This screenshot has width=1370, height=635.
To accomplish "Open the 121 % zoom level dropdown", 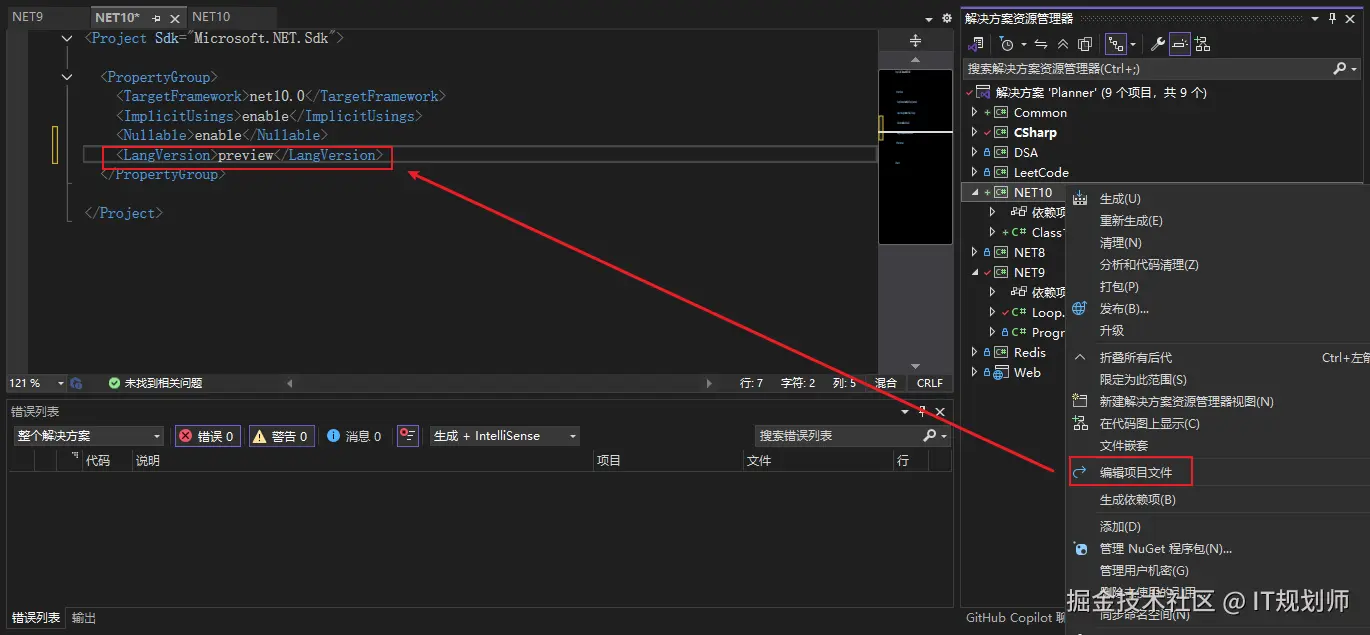I will pos(60,383).
